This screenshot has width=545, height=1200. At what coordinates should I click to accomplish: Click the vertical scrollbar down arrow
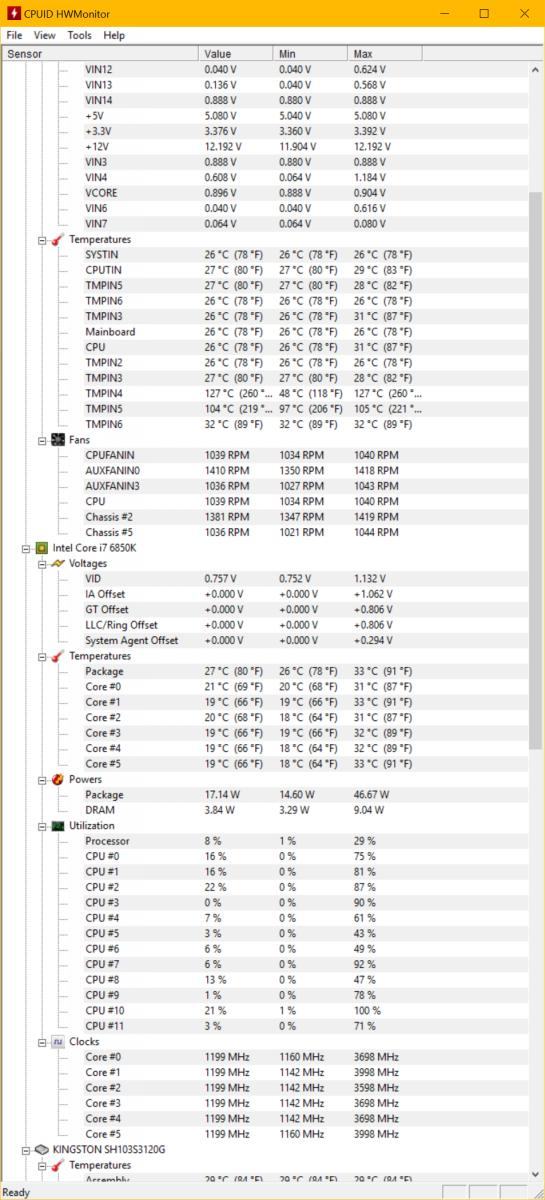coord(535,1175)
